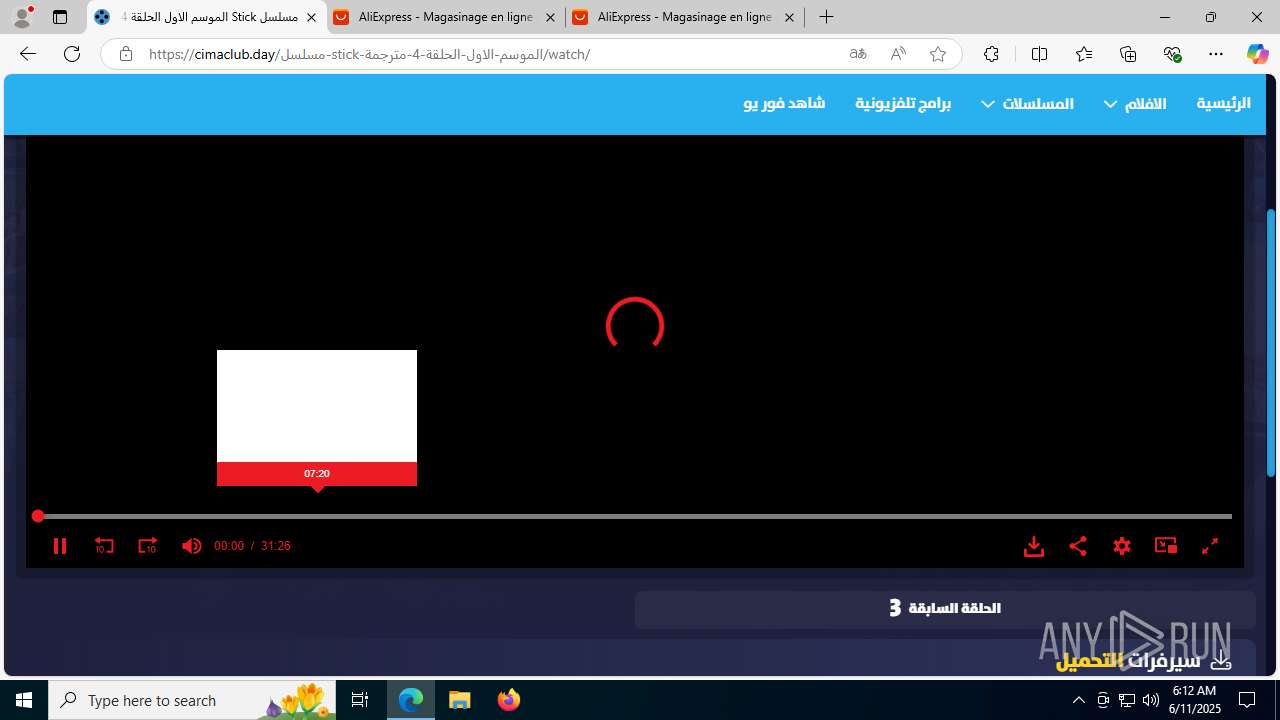This screenshot has height=720, width=1280.
Task: Open tab actions menu
Action: (60, 17)
